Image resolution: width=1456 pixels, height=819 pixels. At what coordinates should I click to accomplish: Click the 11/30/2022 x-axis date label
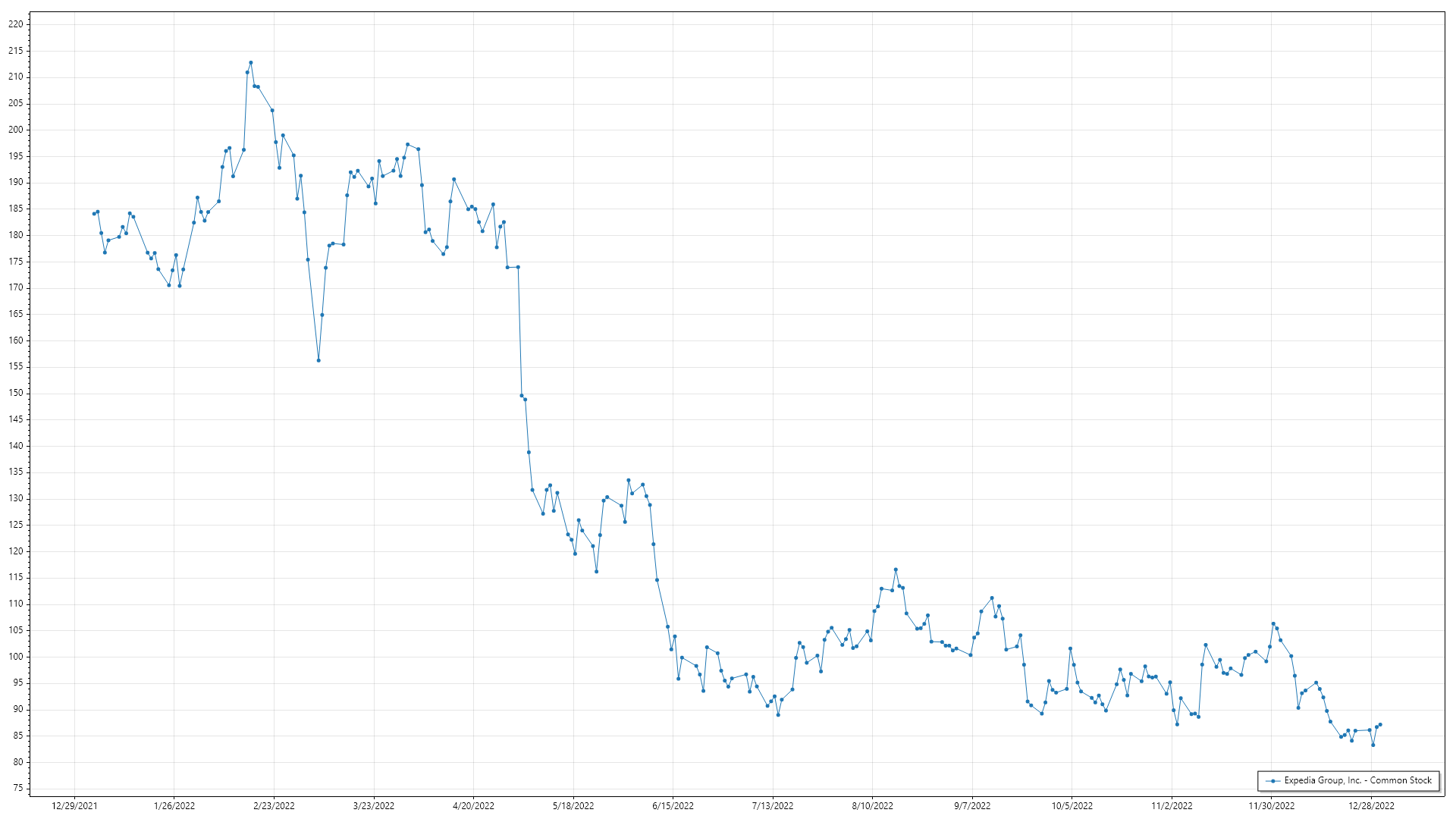click(1272, 806)
